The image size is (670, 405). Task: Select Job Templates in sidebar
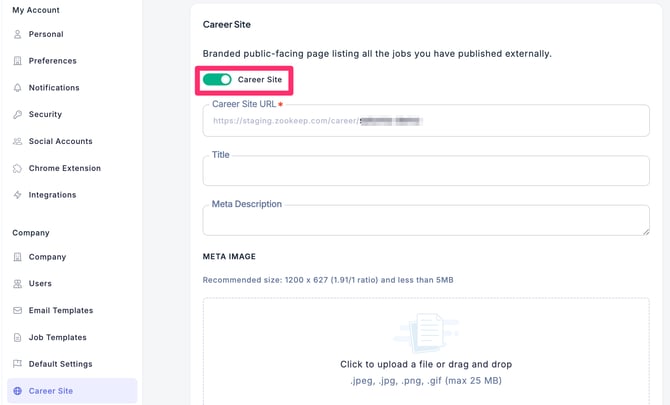(x=57, y=338)
